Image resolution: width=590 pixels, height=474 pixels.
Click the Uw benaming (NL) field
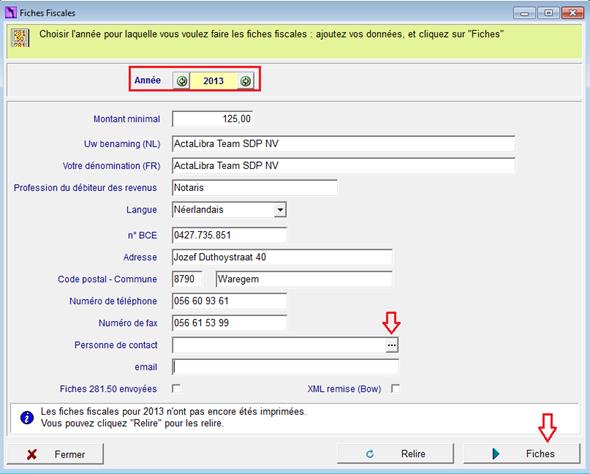point(343,144)
